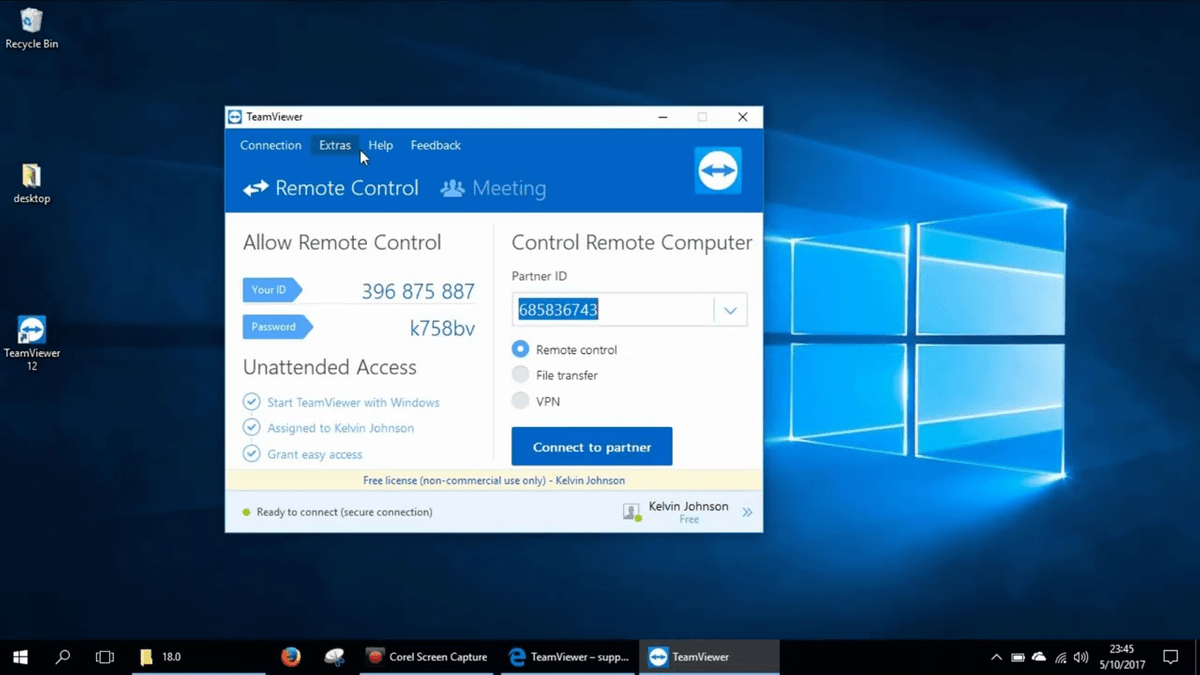Open the Extras menu
This screenshot has height=675, width=1200.
(335, 145)
